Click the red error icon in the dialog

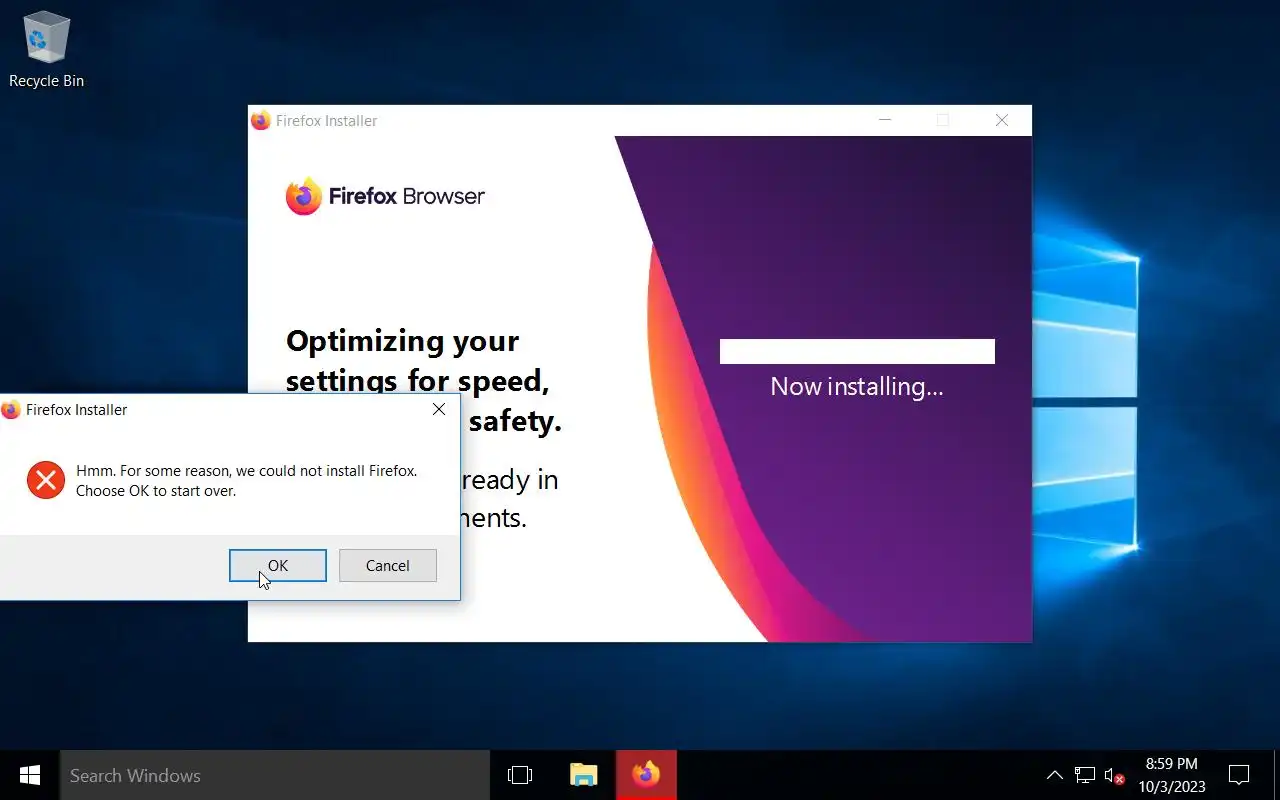click(46, 480)
